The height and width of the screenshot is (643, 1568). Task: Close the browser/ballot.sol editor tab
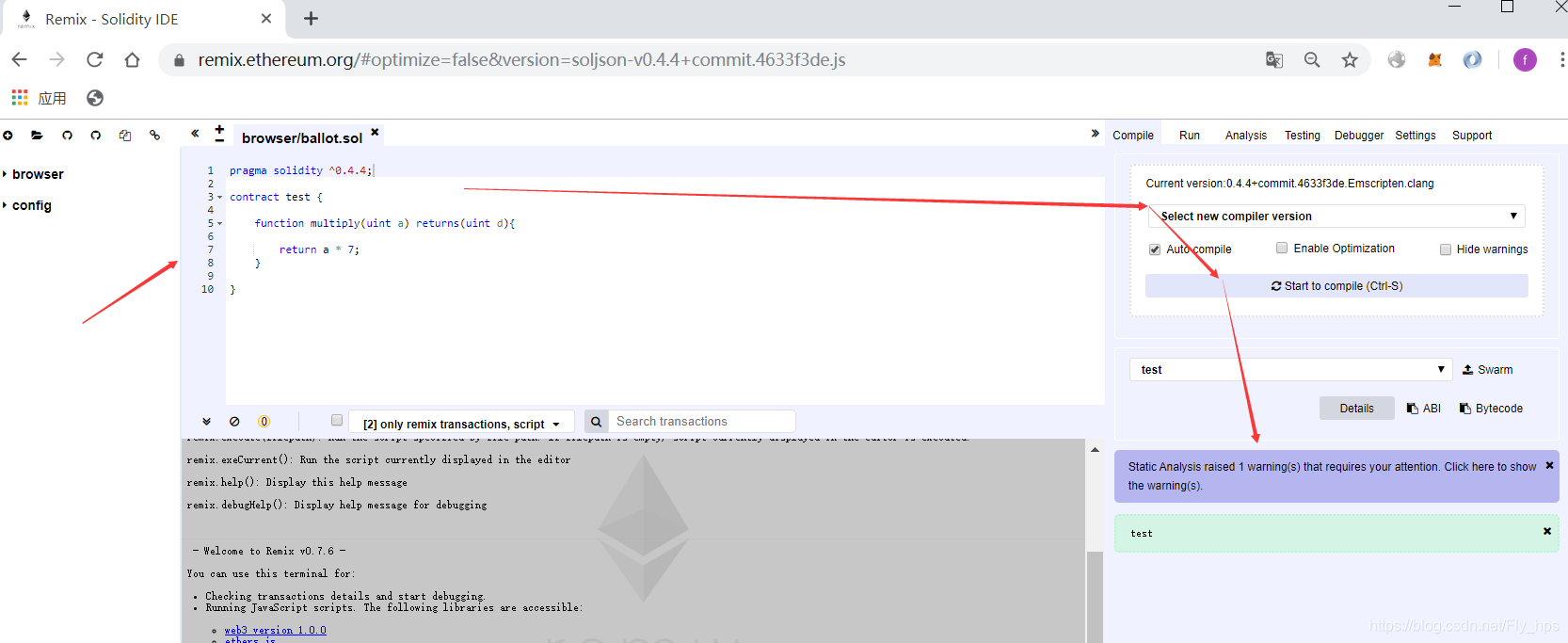tap(375, 132)
